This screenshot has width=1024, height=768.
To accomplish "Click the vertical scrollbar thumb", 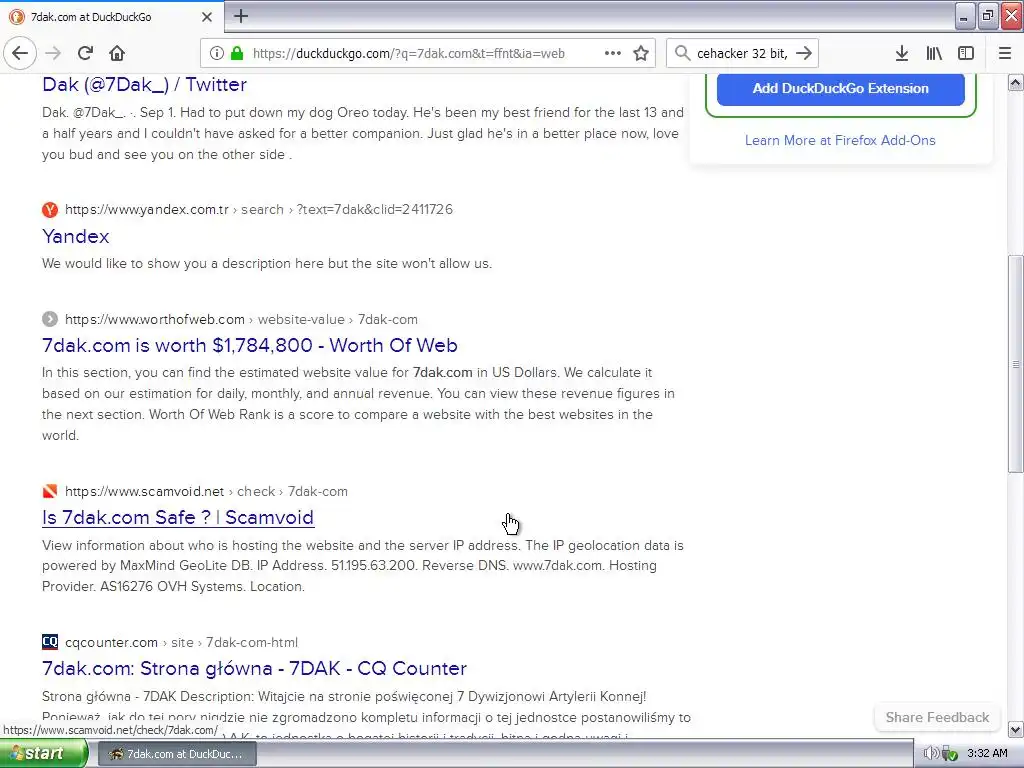I will 1016,364.
